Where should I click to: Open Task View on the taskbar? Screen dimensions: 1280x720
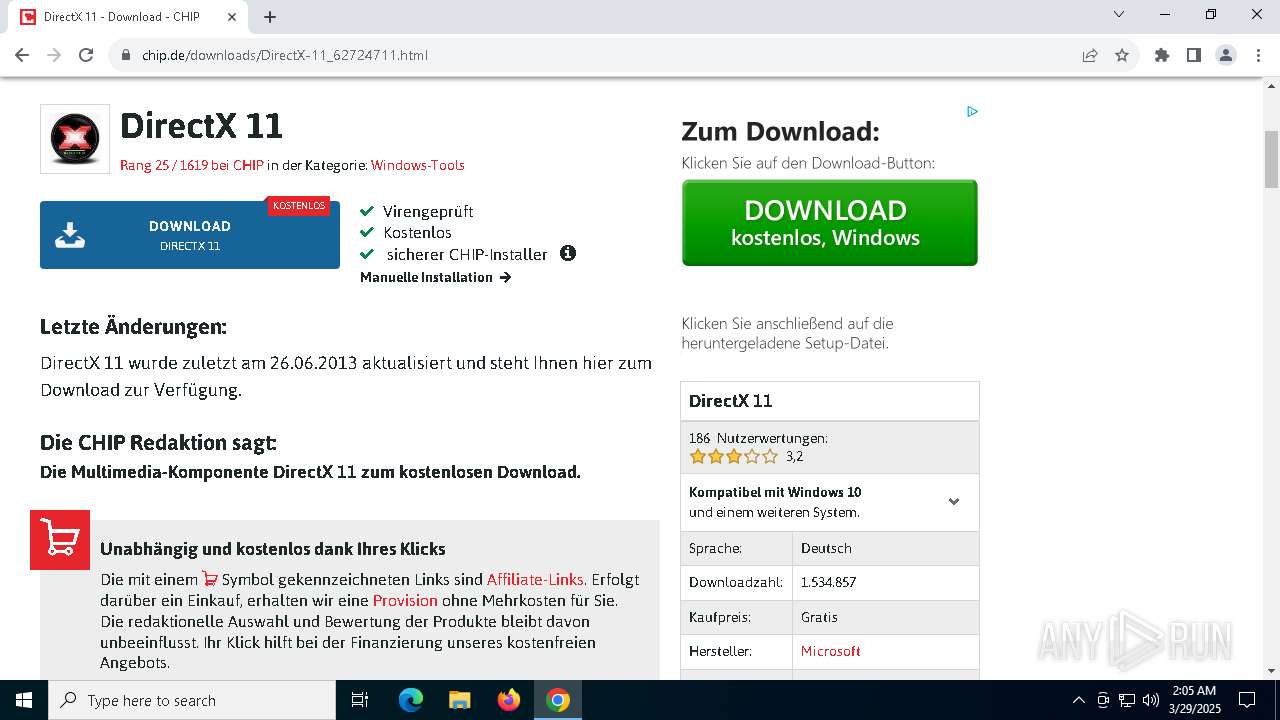point(360,700)
